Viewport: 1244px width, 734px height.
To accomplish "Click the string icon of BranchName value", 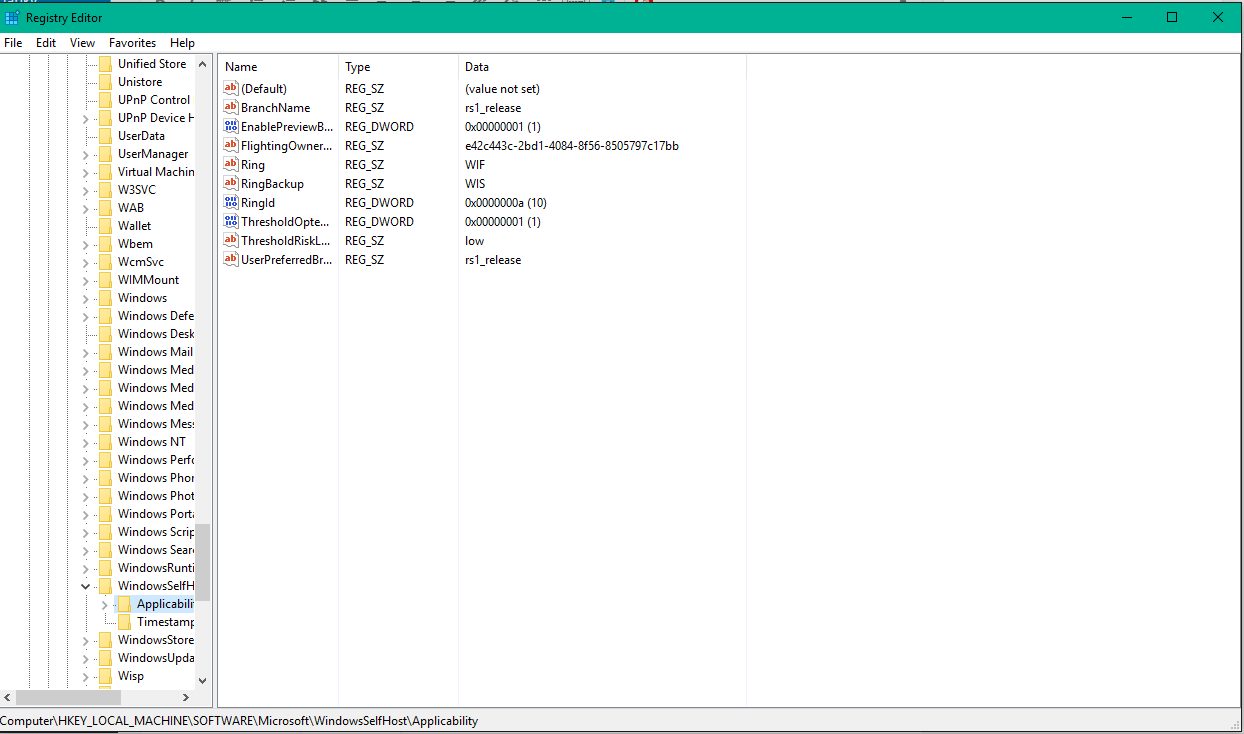I will 231,107.
